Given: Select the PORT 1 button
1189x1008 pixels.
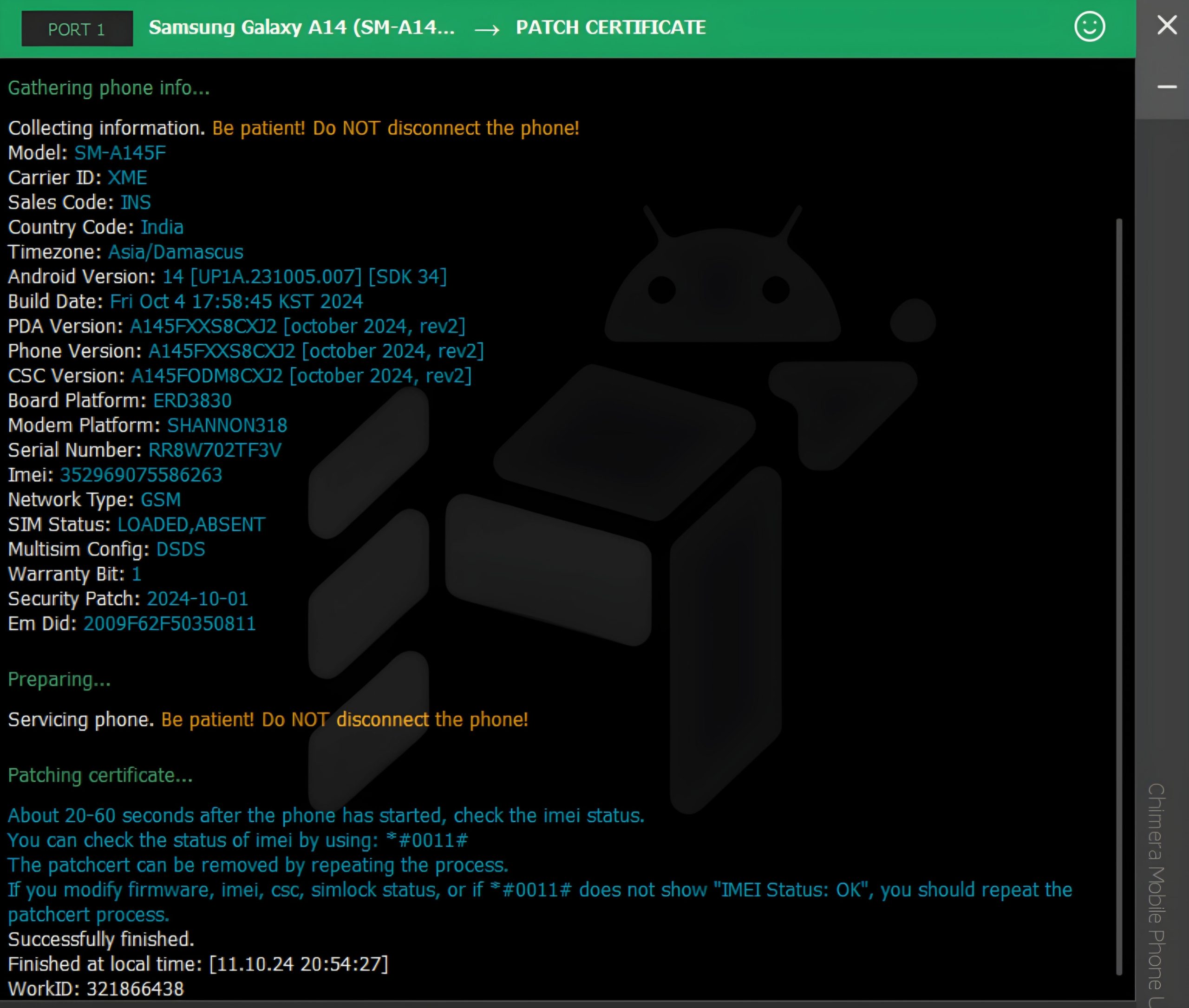Looking at the screenshot, I should (77, 29).
